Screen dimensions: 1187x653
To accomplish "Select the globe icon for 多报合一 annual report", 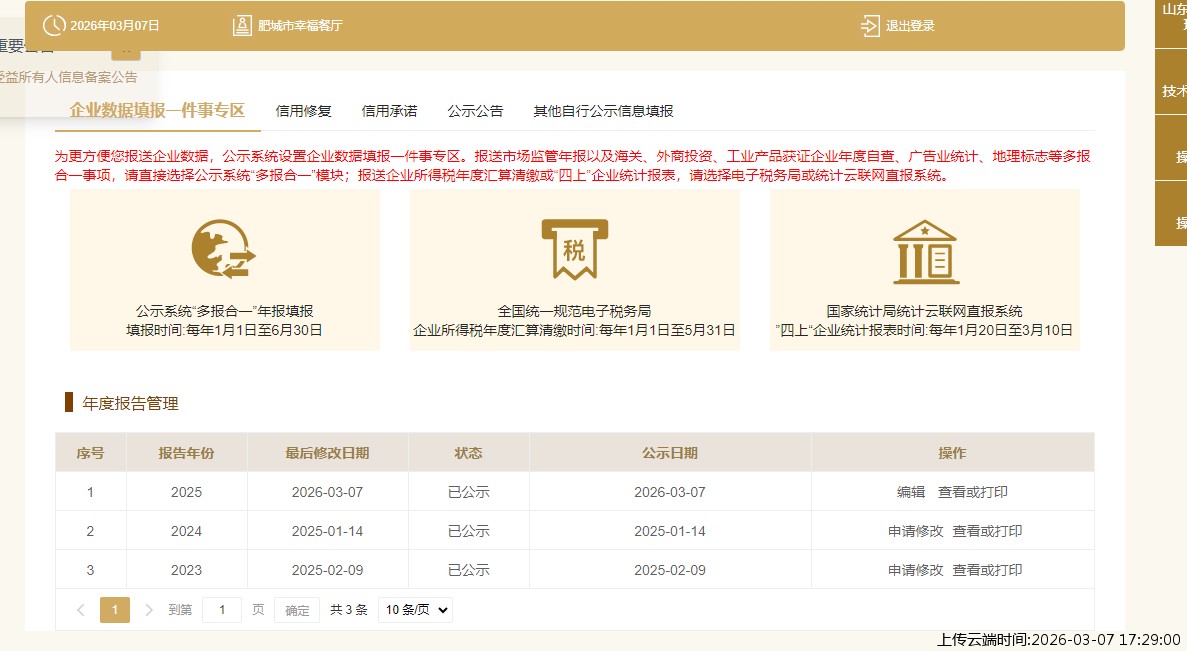I will pos(222,249).
